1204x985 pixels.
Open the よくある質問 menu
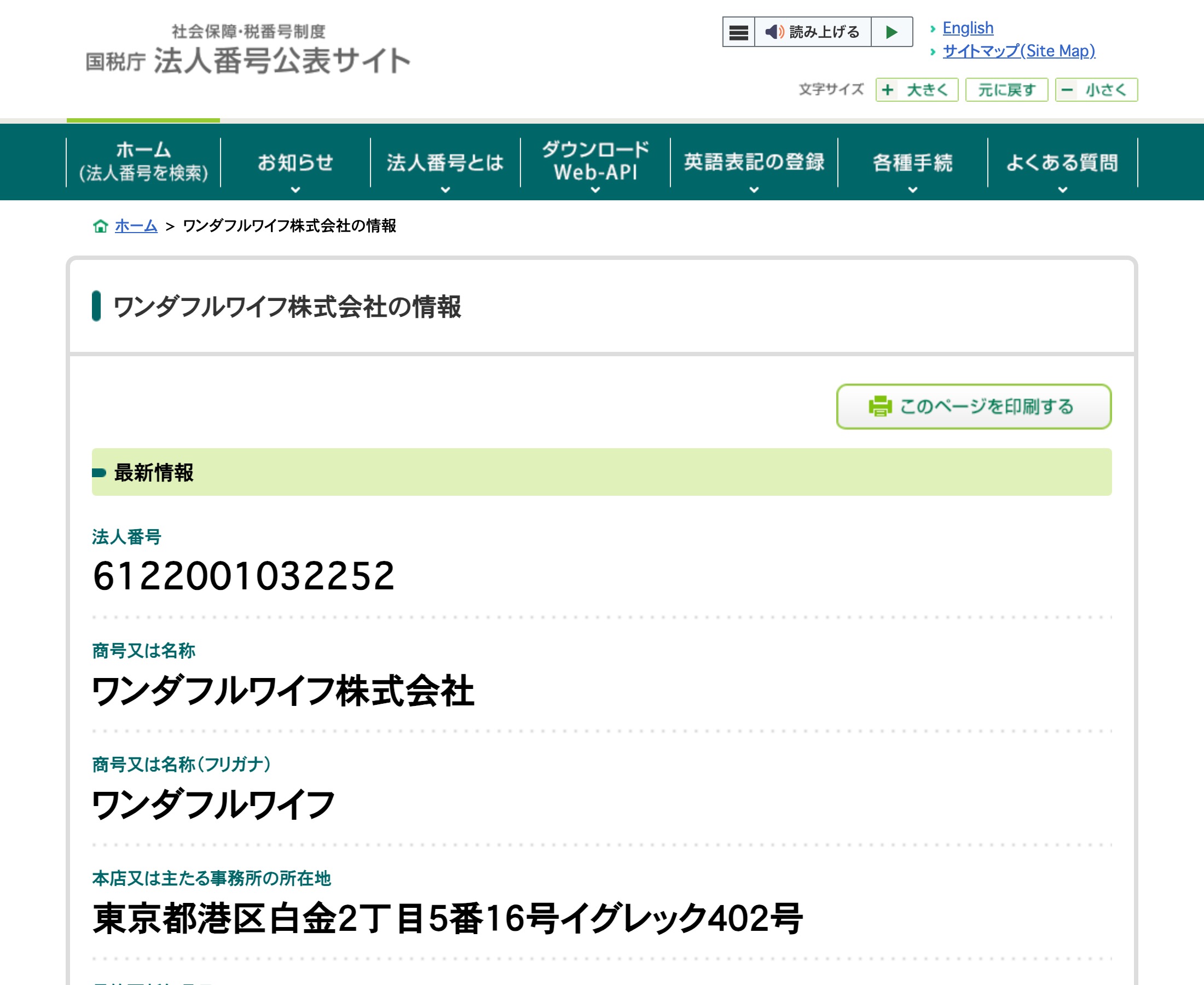click(1062, 163)
